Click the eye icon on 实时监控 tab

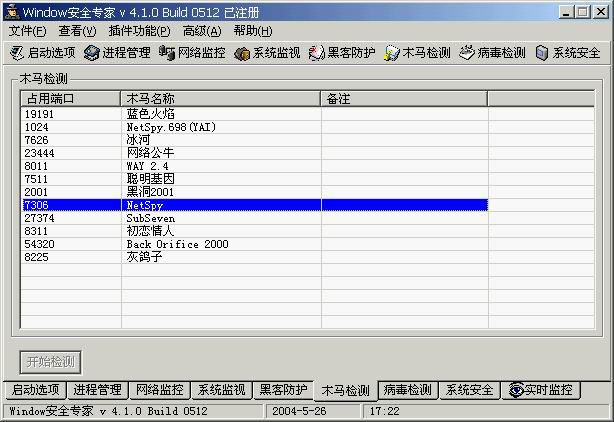click(x=516, y=390)
